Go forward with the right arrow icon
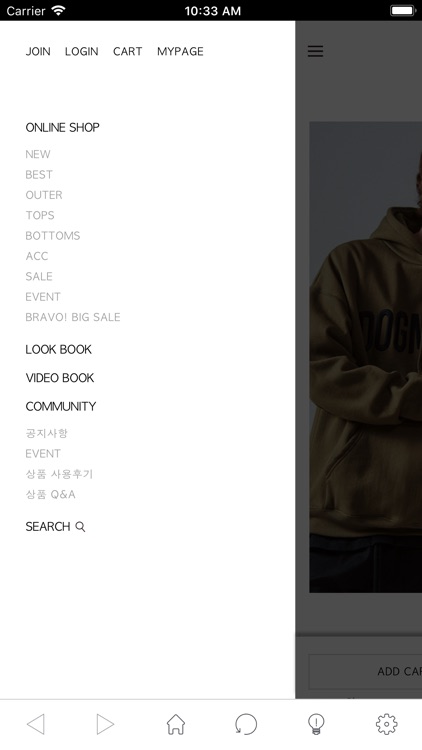The height and width of the screenshot is (750, 422). point(105,724)
